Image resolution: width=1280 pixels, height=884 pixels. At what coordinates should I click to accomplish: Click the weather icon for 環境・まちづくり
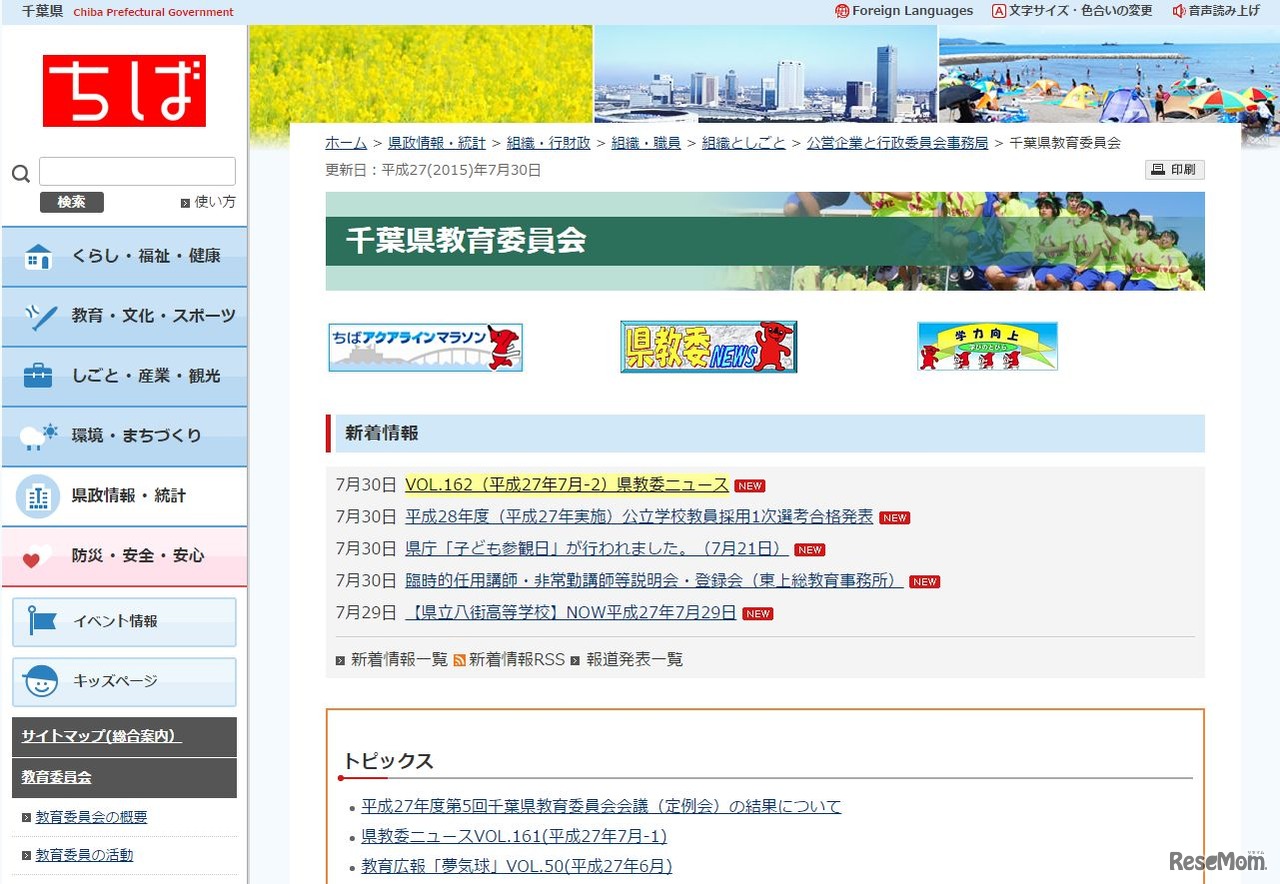pos(37,436)
